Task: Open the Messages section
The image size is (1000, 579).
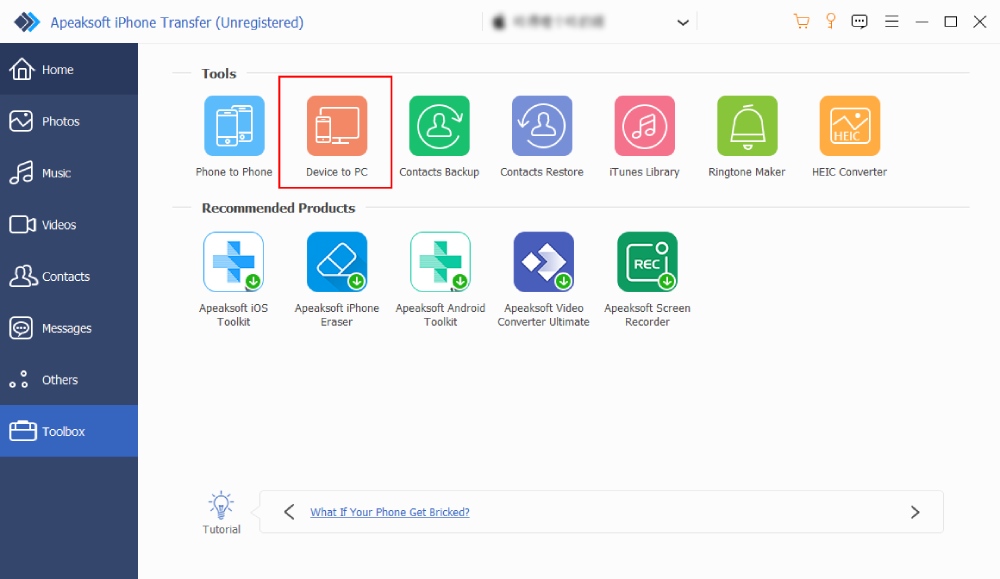Action: click(69, 328)
